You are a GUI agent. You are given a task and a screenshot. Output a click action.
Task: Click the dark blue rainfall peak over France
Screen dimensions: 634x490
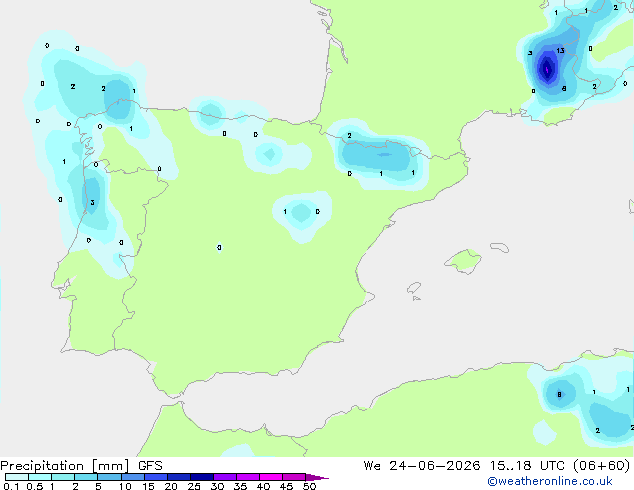(x=547, y=69)
